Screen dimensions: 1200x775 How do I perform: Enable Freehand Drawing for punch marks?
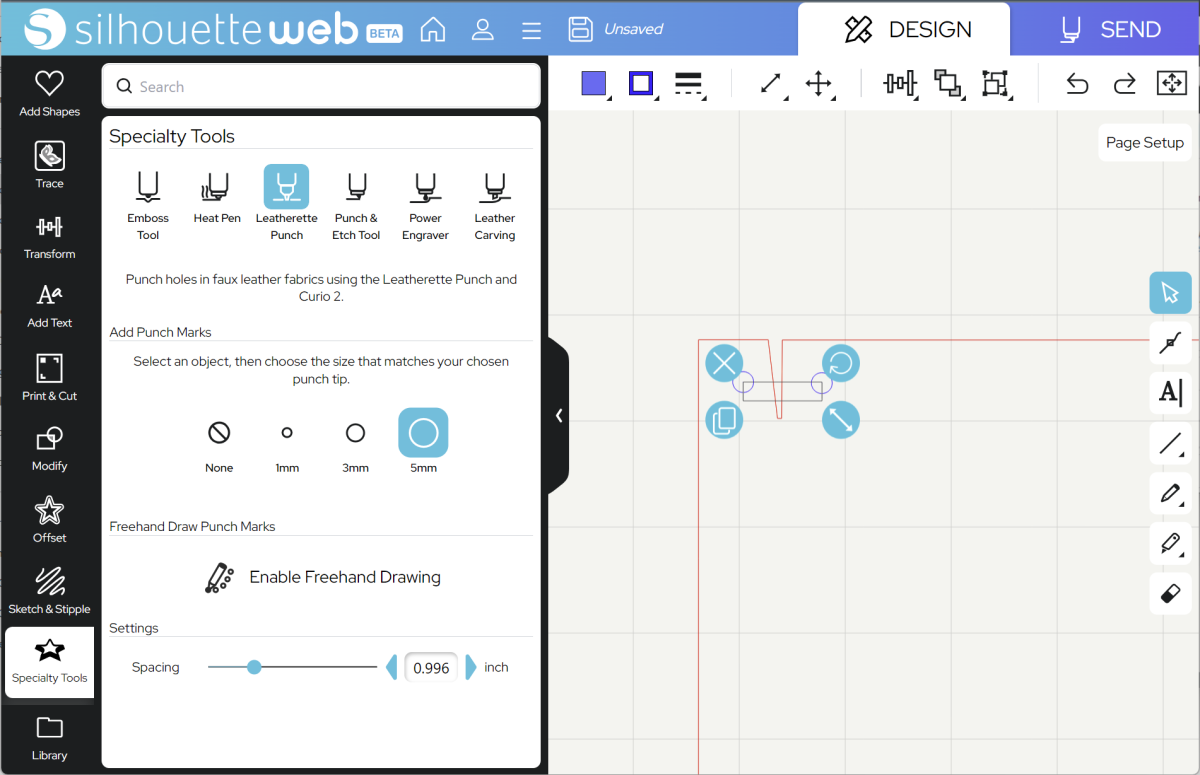tap(323, 577)
